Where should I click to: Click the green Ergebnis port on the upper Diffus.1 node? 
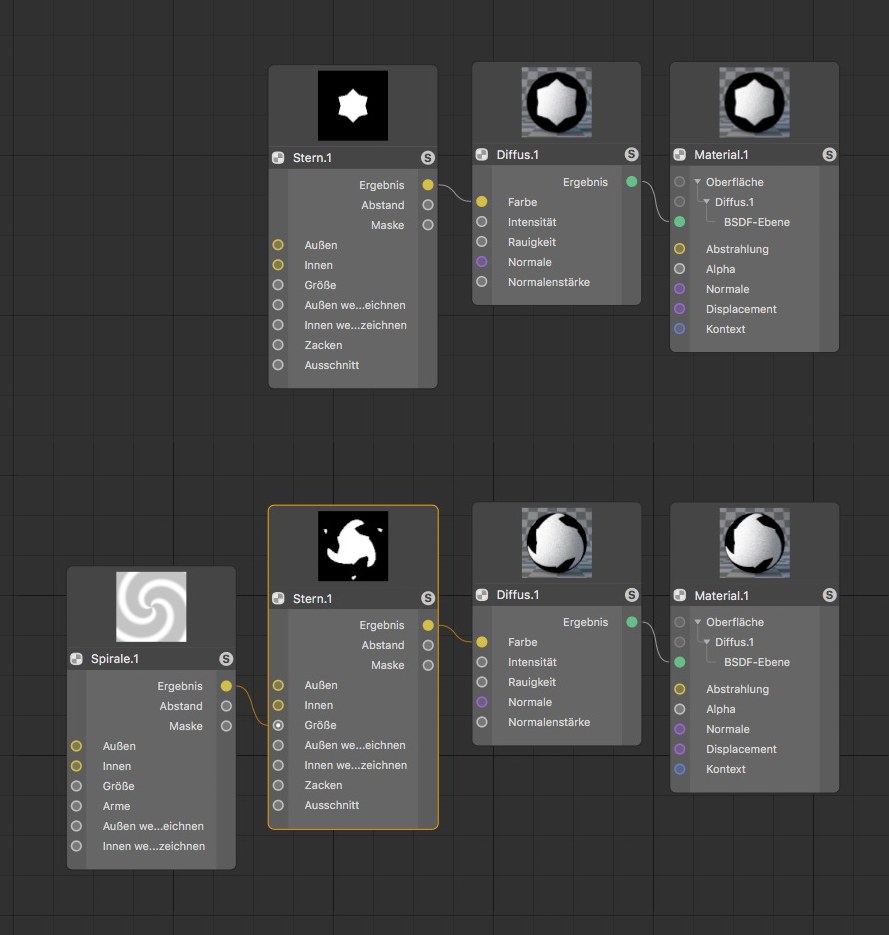(x=631, y=181)
